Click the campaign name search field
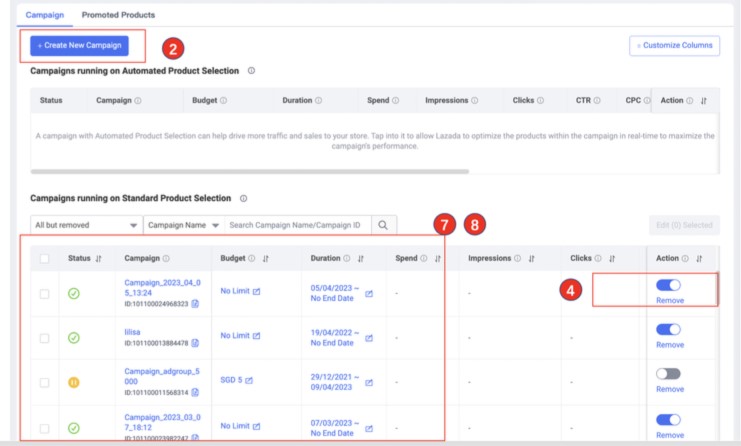 tap(297, 225)
